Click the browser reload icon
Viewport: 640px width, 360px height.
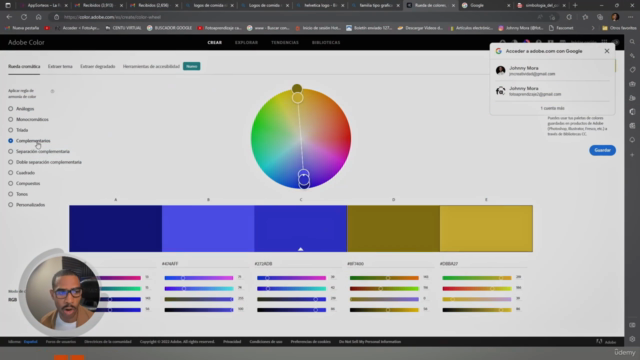24,17
